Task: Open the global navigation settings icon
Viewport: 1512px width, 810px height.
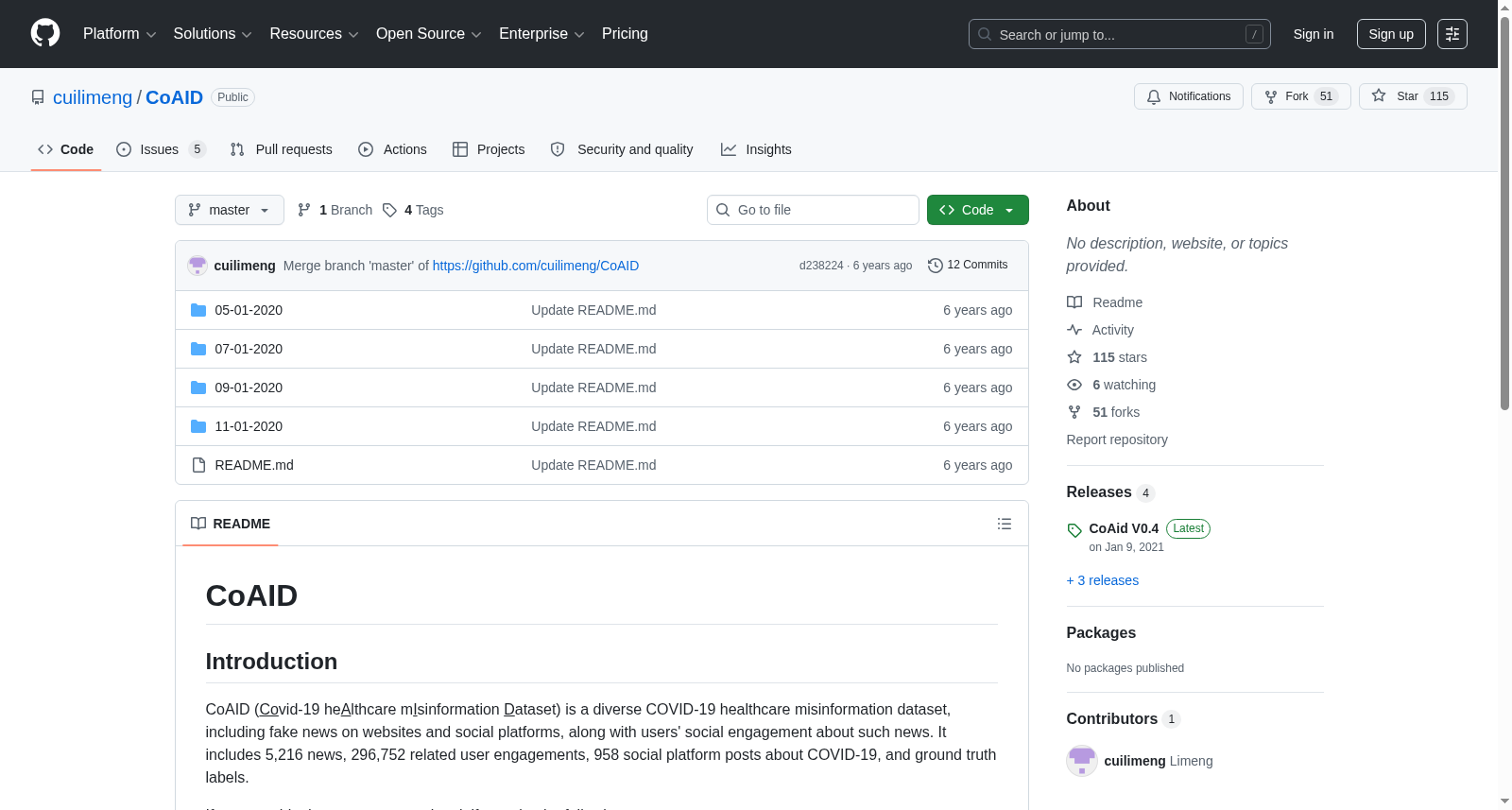Action: pos(1452,34)
